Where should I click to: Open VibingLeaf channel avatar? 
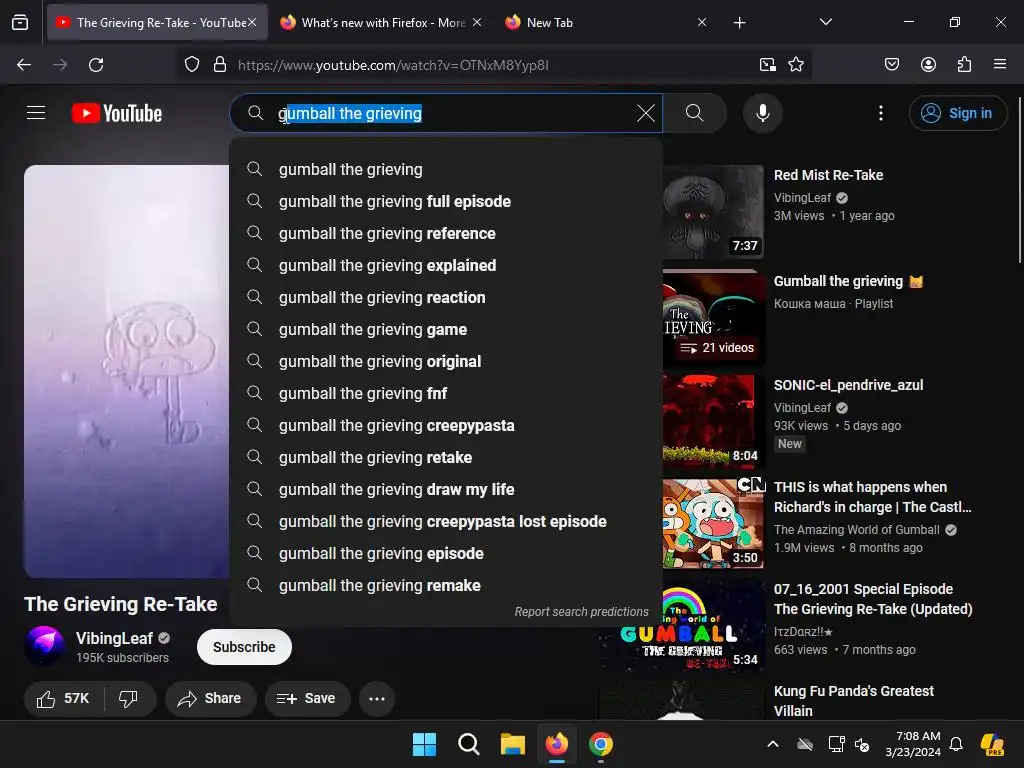pyautogui.click(x=44, y=646)
